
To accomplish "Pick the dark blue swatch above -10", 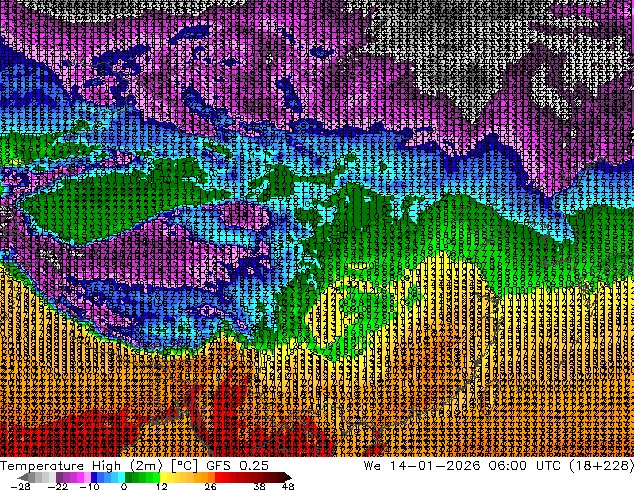I will pyautogui.click(x=94, y=477).
